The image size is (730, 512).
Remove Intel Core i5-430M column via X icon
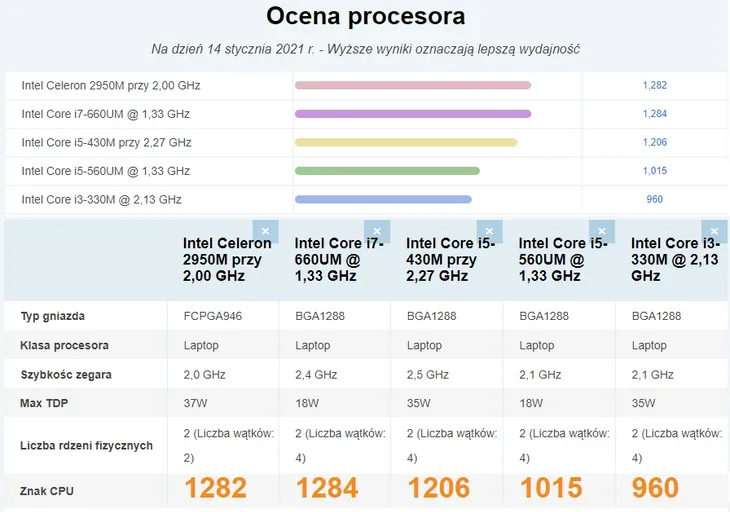(489, 231)
